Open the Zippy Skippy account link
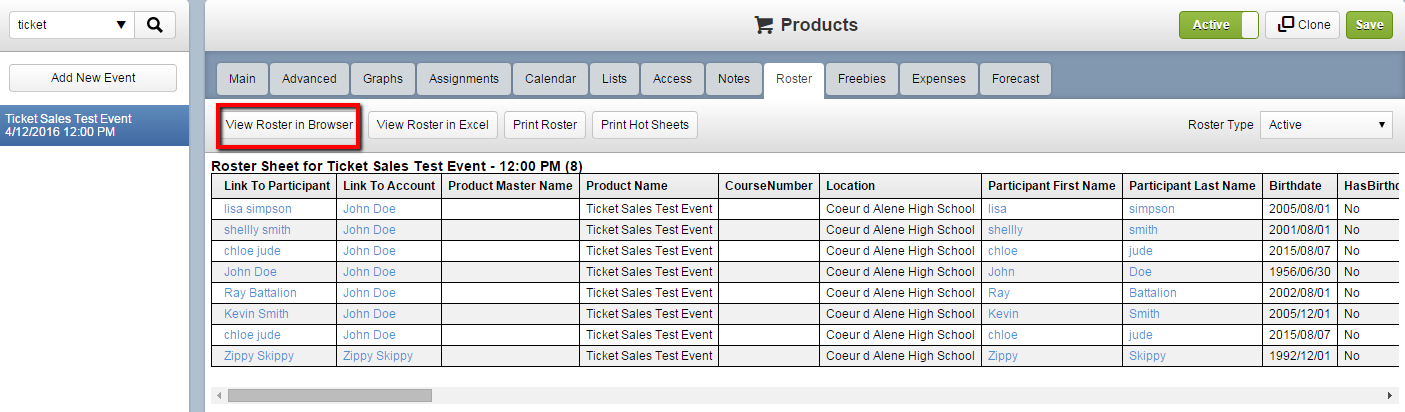This screenshot has height=412, width=1405. 378,356
